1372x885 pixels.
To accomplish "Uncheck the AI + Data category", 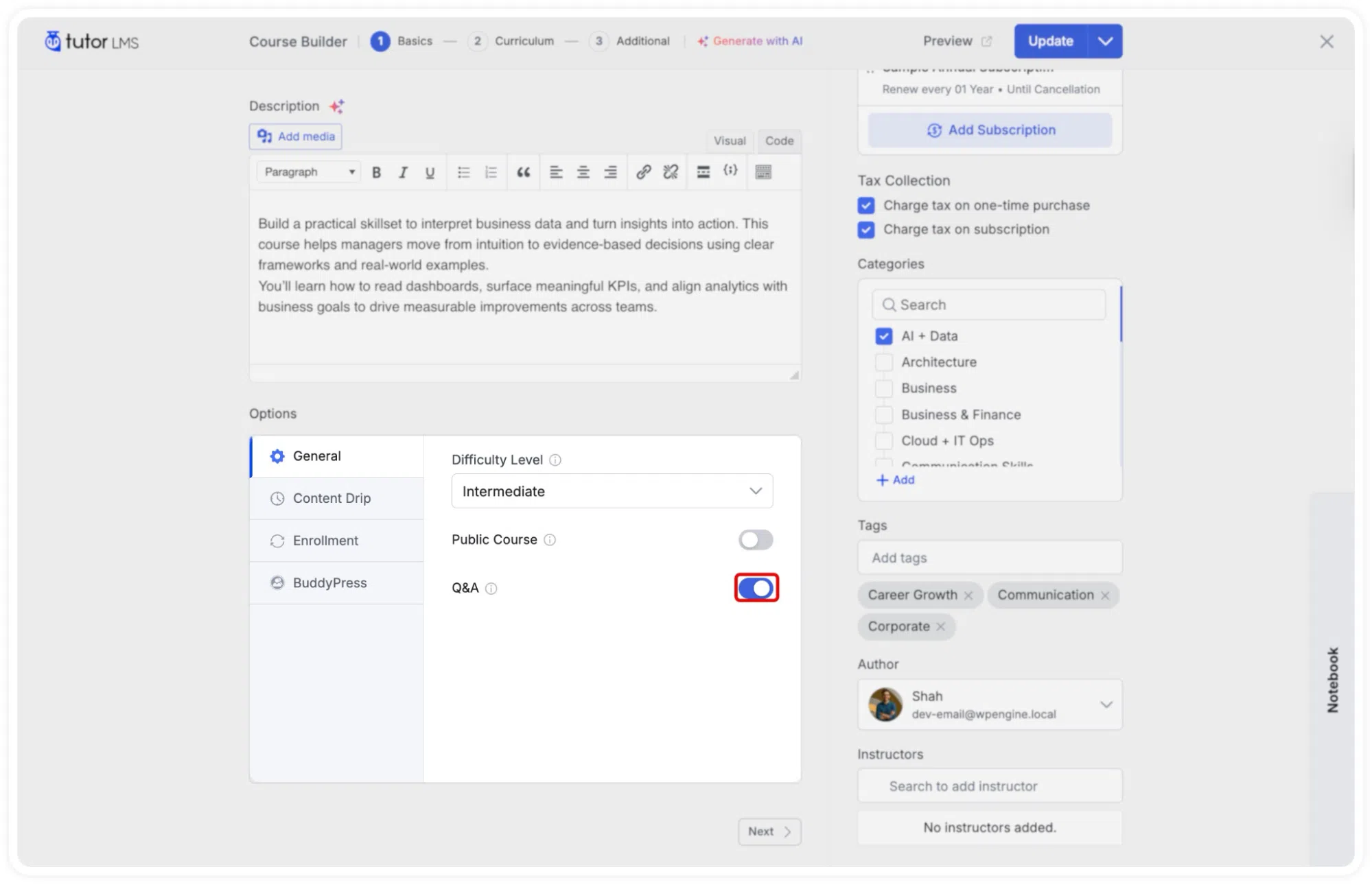I will (x=884, y=336).
